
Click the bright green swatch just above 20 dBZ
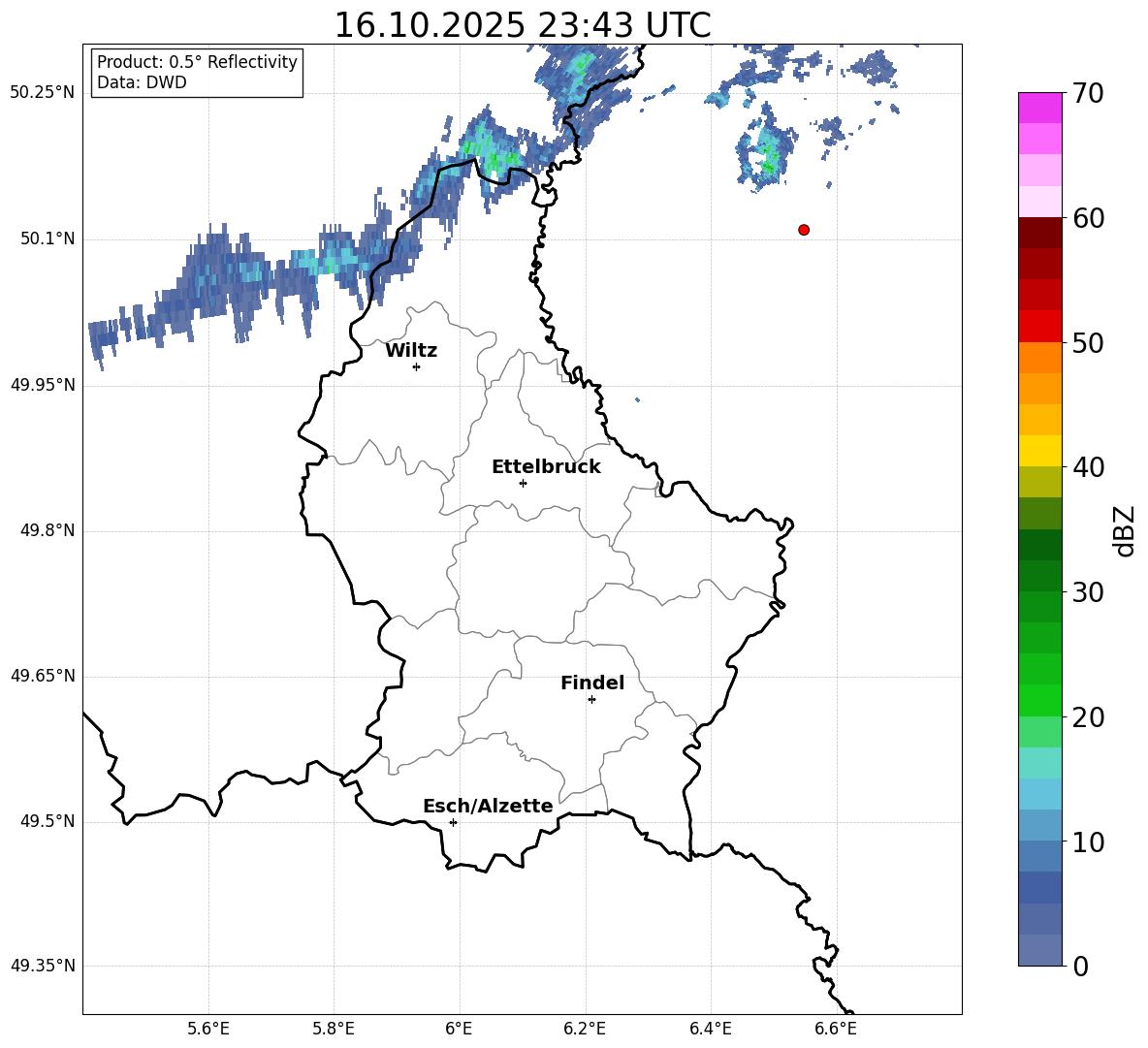1039,700
